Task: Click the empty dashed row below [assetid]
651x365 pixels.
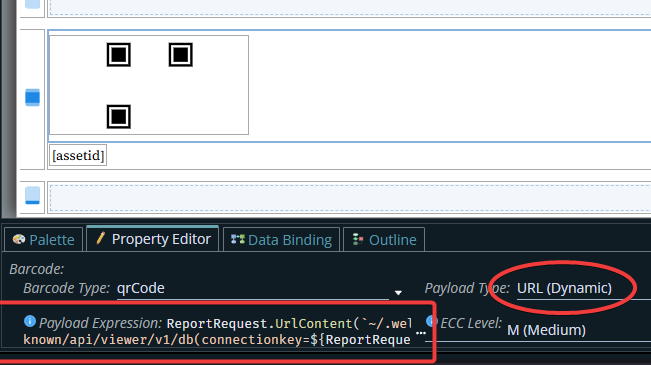Action: click(x=350, y=198)
